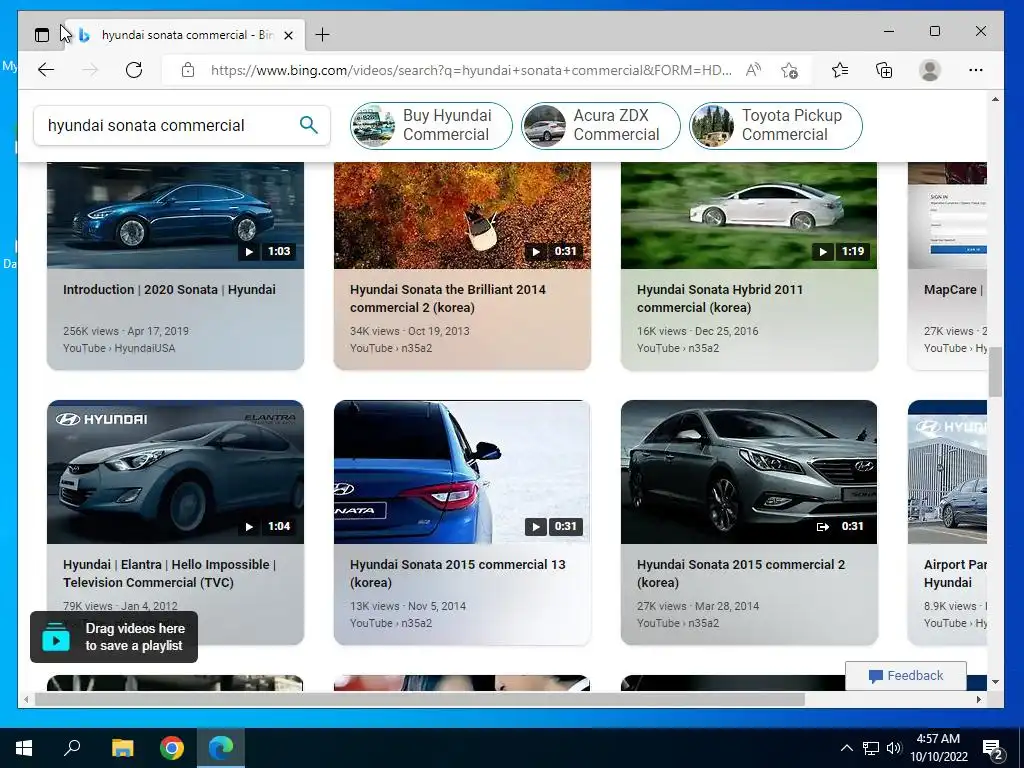Open the Favorites list icon
The image size is (1024, 768).
[x=840, y=70]
